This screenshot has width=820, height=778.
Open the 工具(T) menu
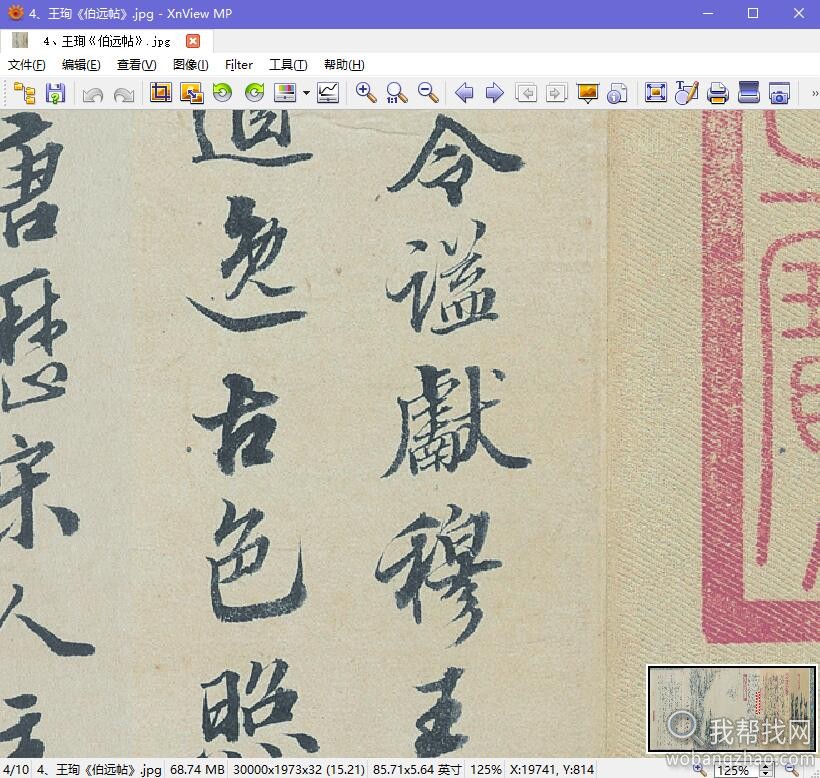[288, 65]
